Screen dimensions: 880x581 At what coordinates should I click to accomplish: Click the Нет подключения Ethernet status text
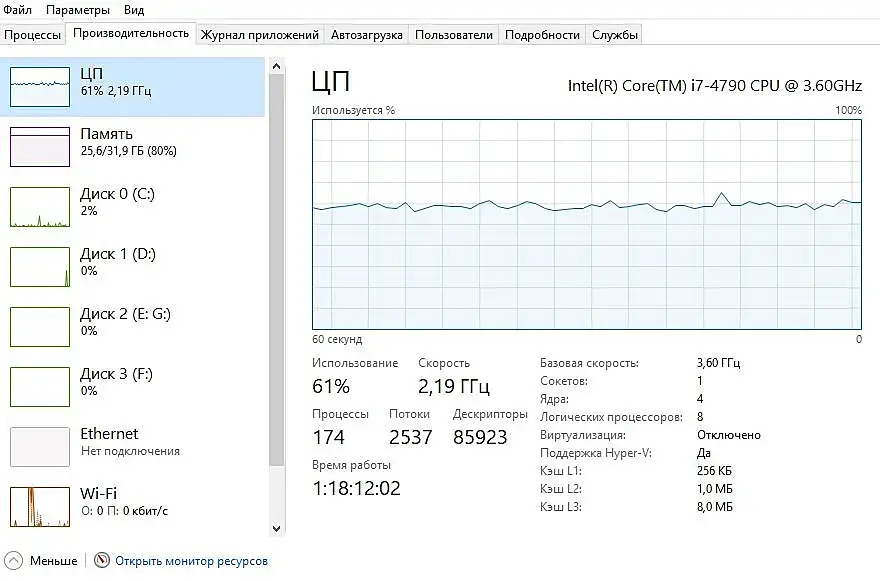click(130, 451)
